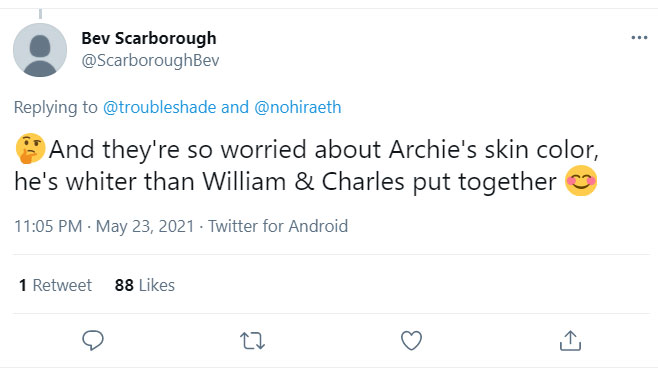Click the 11:05 PM timestamp

coord(48,226)
